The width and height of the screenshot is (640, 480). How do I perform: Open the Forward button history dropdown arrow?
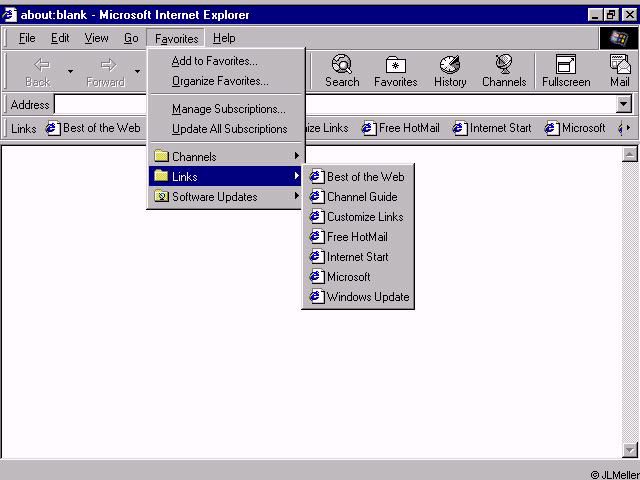click(137, 71)
